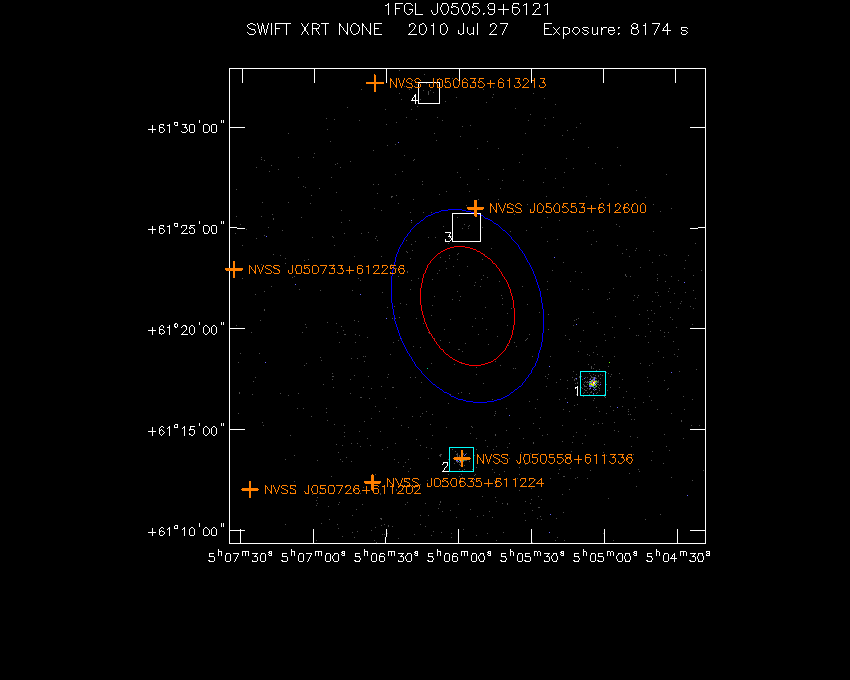Click the 5h05m00s right ascension label
The height and width of the screenshot is (680, 850).
[x=605, y=557]
